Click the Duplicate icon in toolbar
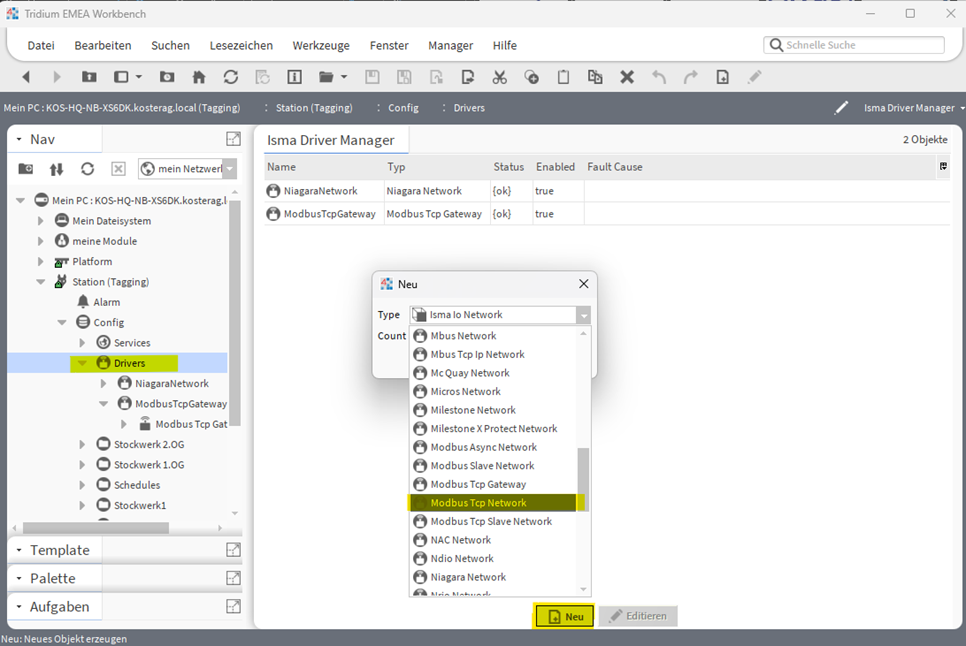966x646 pixels. click(x=595, y=77)
